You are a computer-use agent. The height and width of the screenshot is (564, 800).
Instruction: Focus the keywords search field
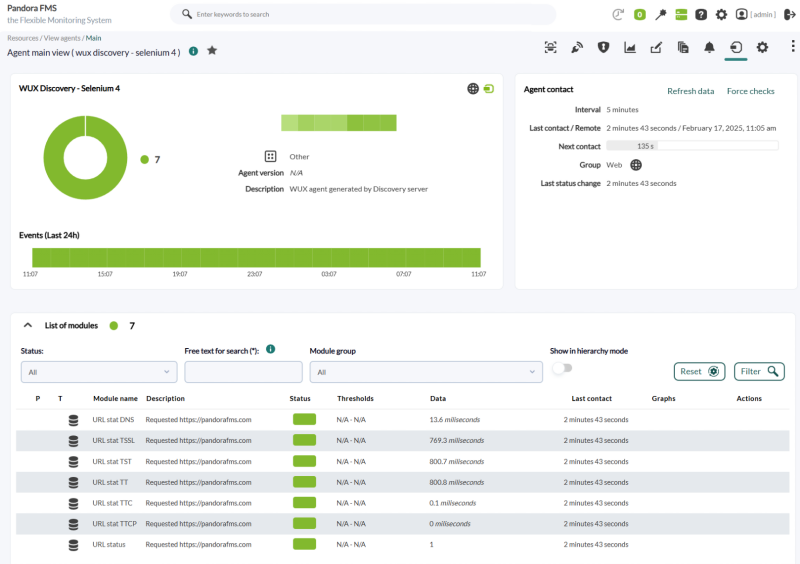tap(363, 14)
